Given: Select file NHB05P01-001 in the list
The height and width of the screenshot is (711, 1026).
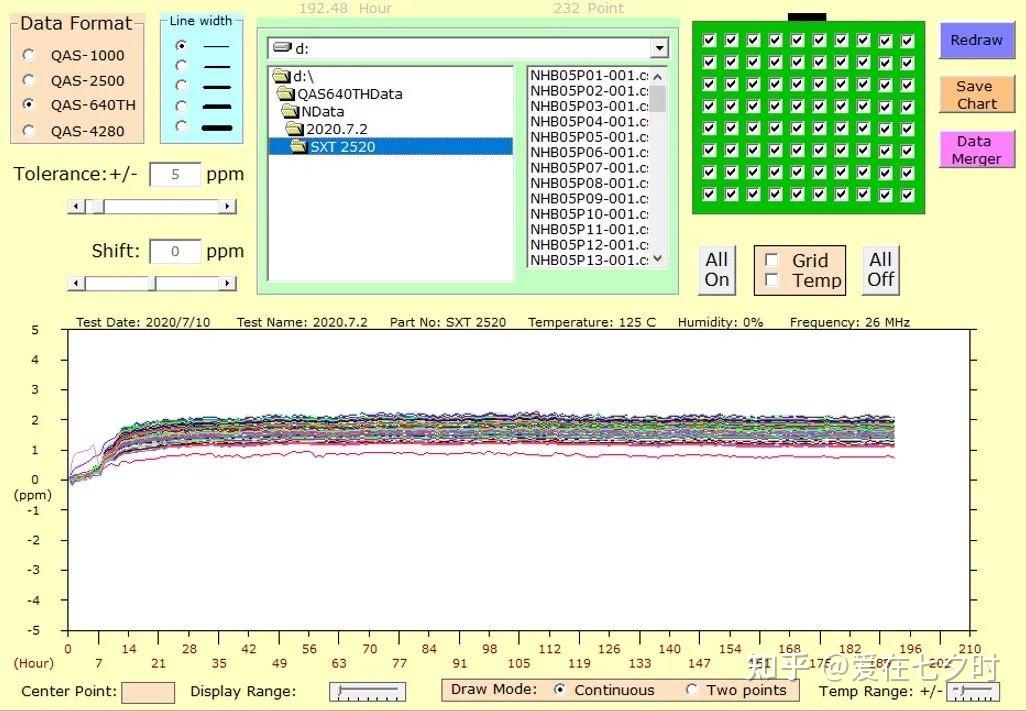Looking at the screenshot, I should coord(589,75).
